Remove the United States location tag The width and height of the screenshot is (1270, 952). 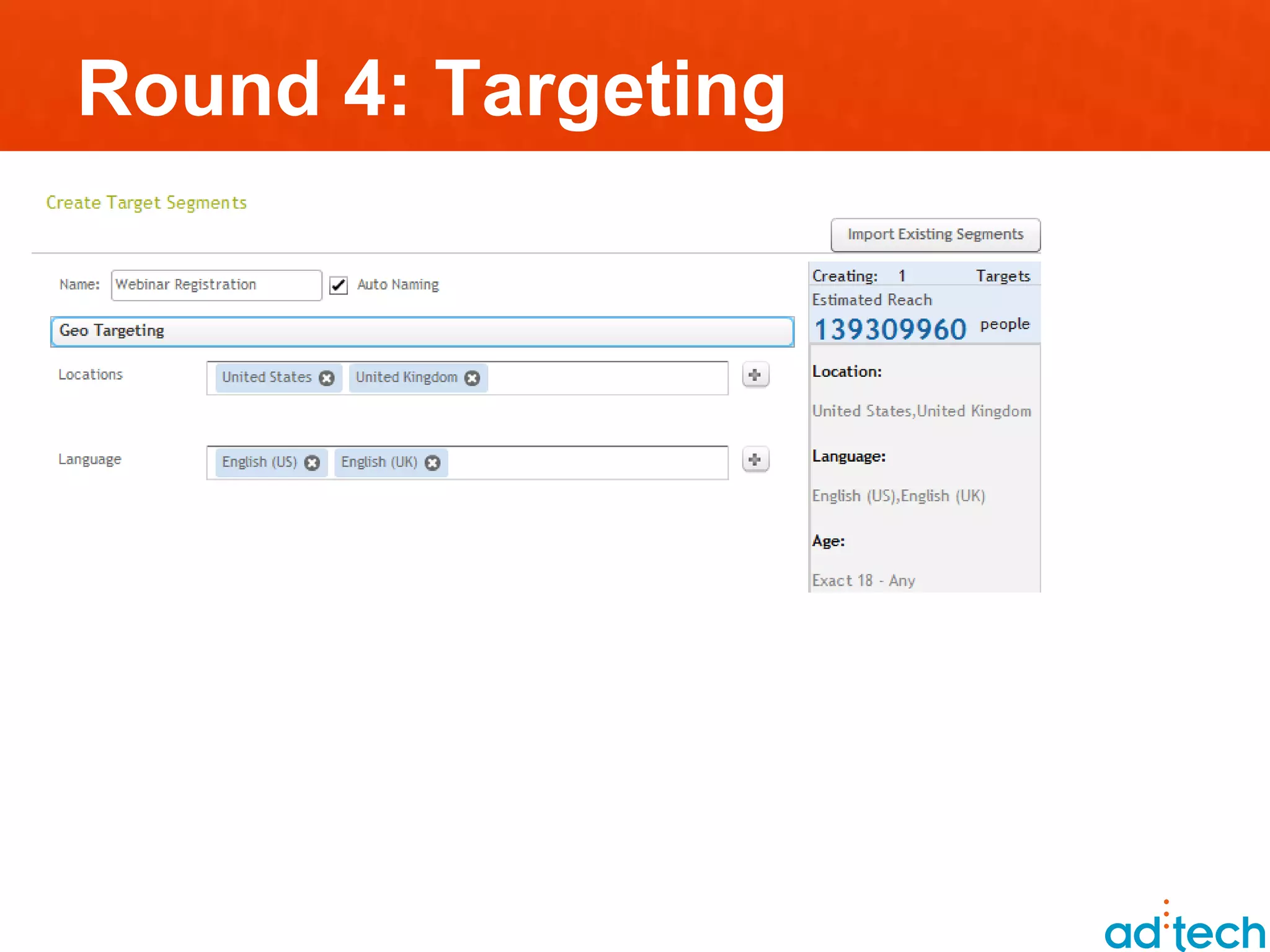tap(327, 378)
